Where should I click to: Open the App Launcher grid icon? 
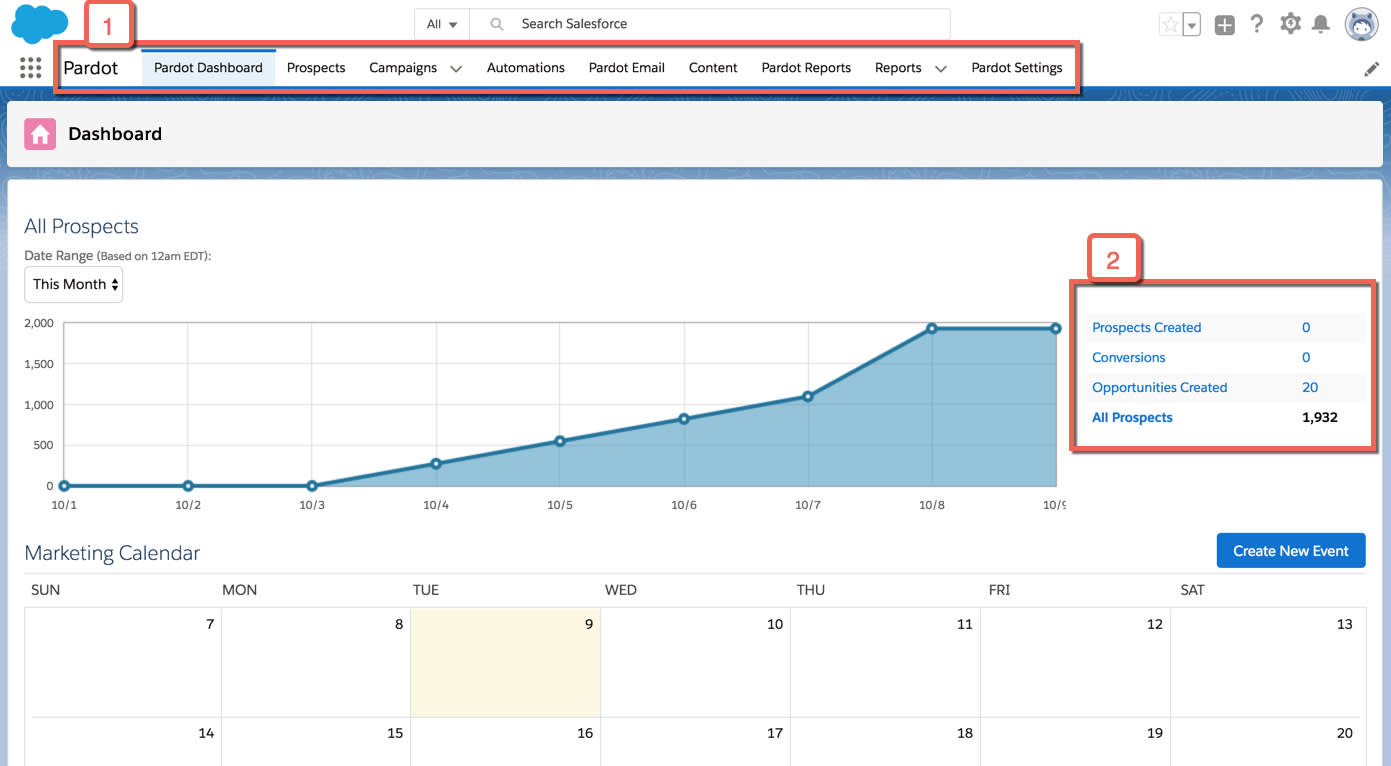30,67
